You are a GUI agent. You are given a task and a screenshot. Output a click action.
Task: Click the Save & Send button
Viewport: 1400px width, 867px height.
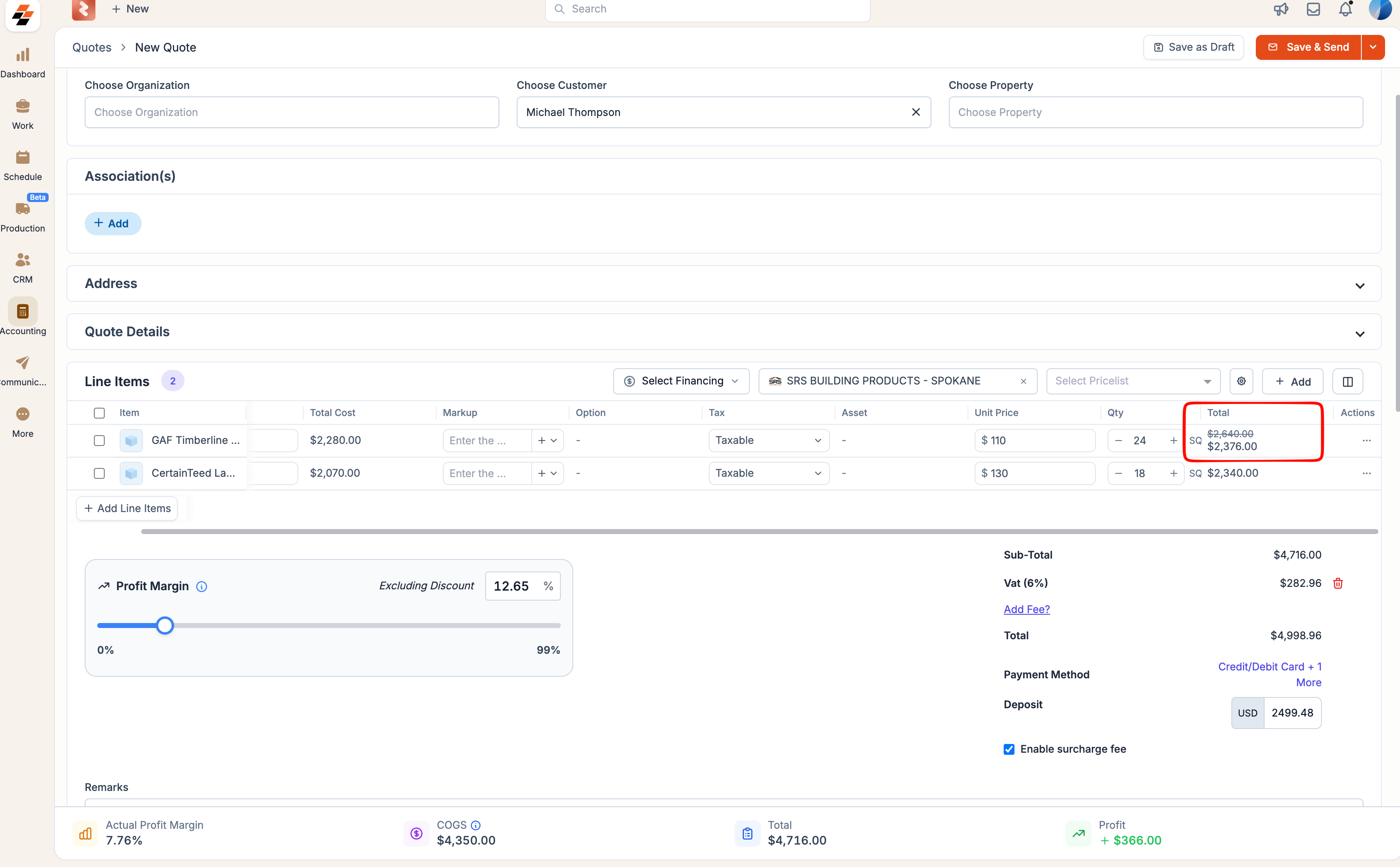(1308, 47)
